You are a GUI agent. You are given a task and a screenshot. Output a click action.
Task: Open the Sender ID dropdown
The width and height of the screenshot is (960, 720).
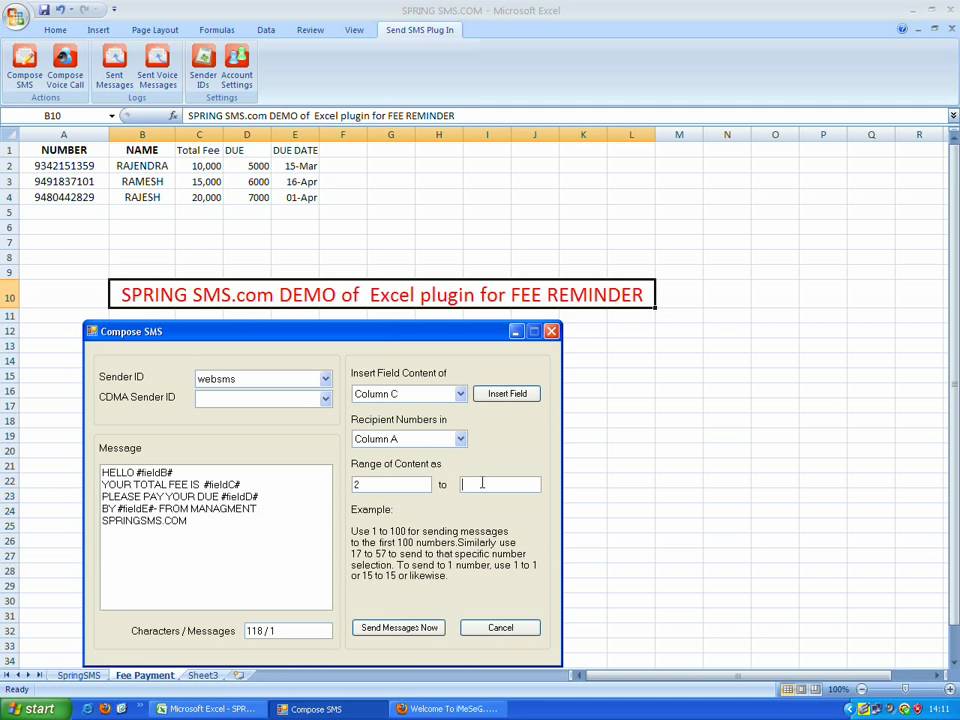point(326,379)
